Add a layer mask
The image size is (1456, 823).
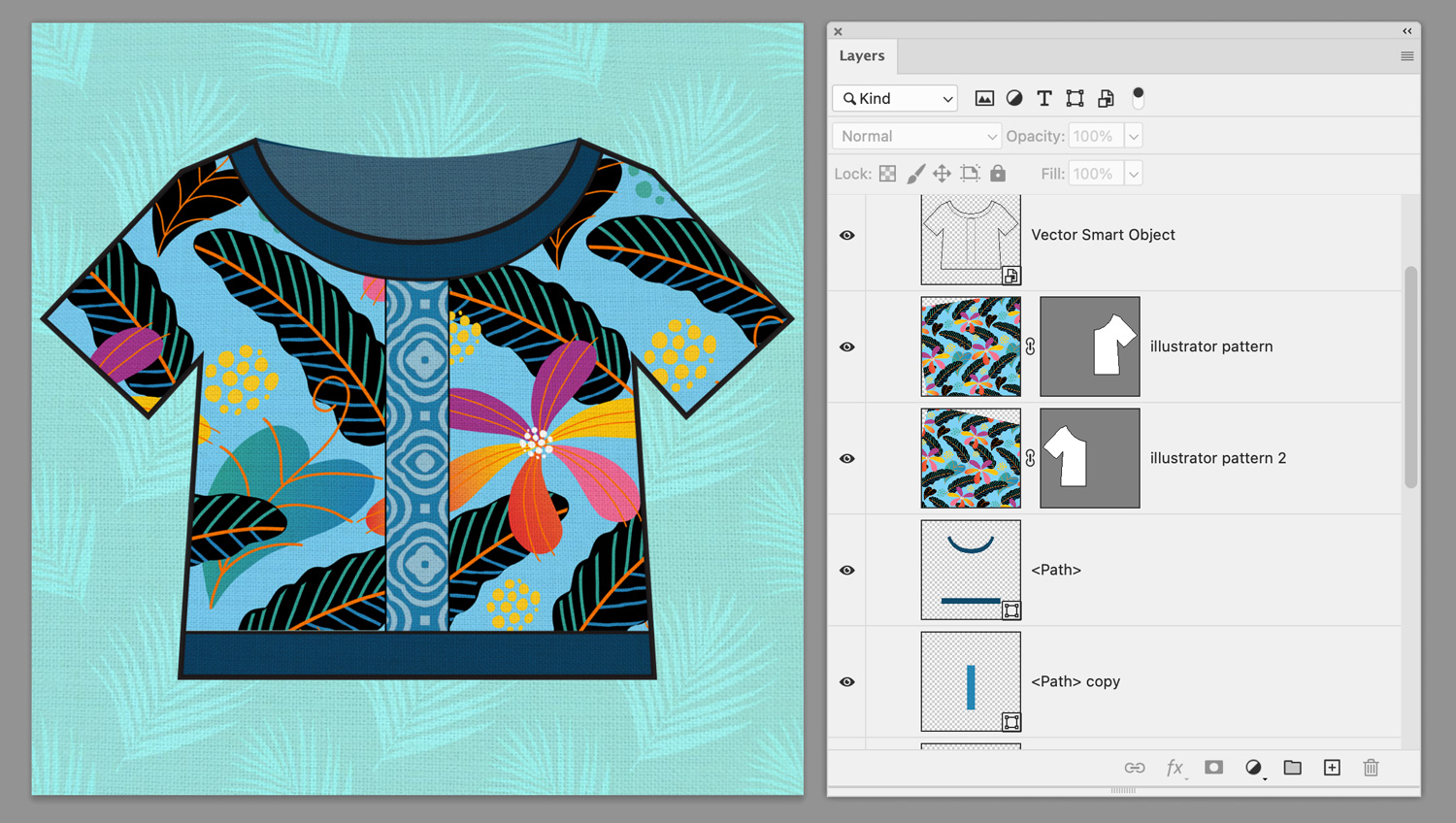click(x=1213, y=768)
